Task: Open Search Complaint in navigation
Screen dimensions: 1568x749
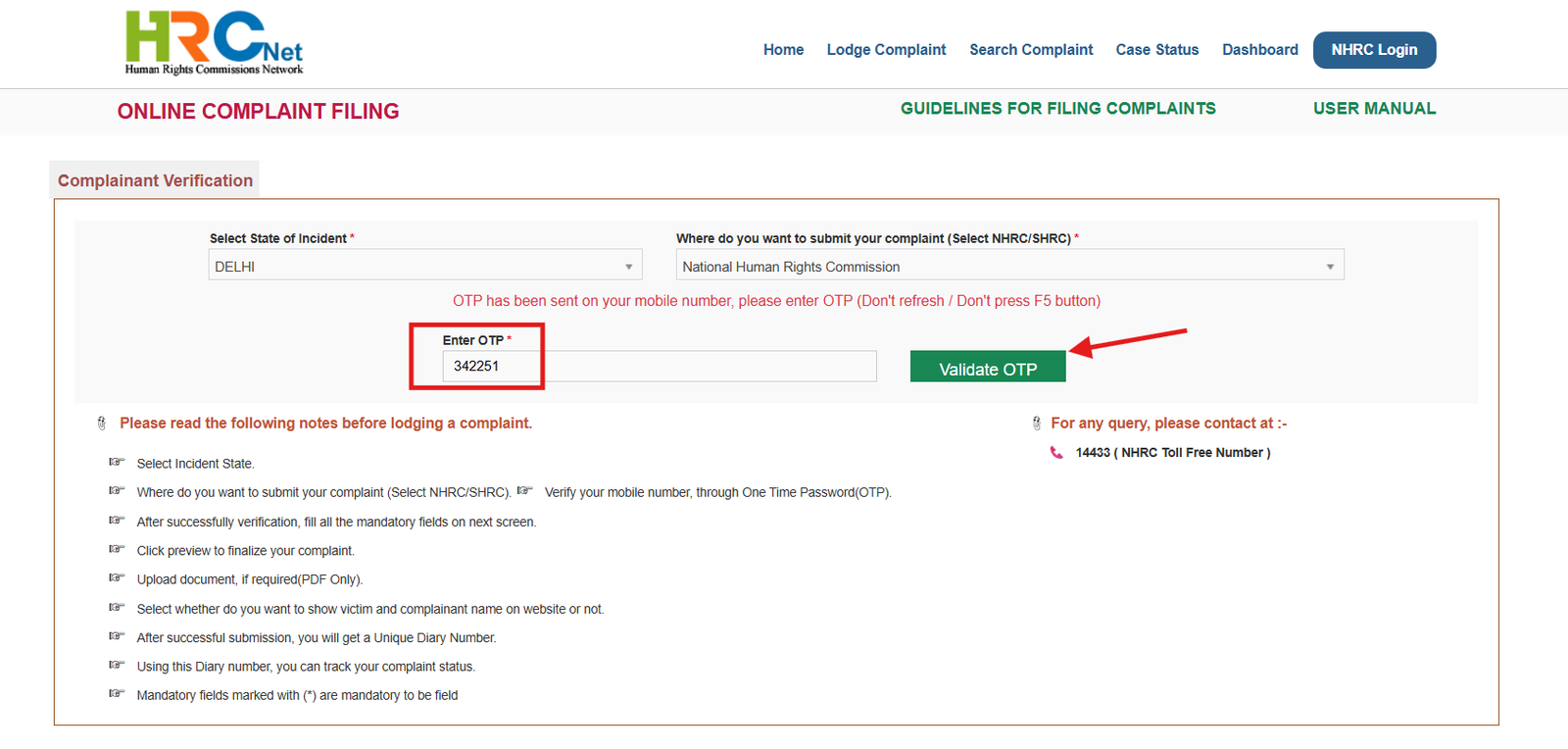Action: click(1031, 50)
